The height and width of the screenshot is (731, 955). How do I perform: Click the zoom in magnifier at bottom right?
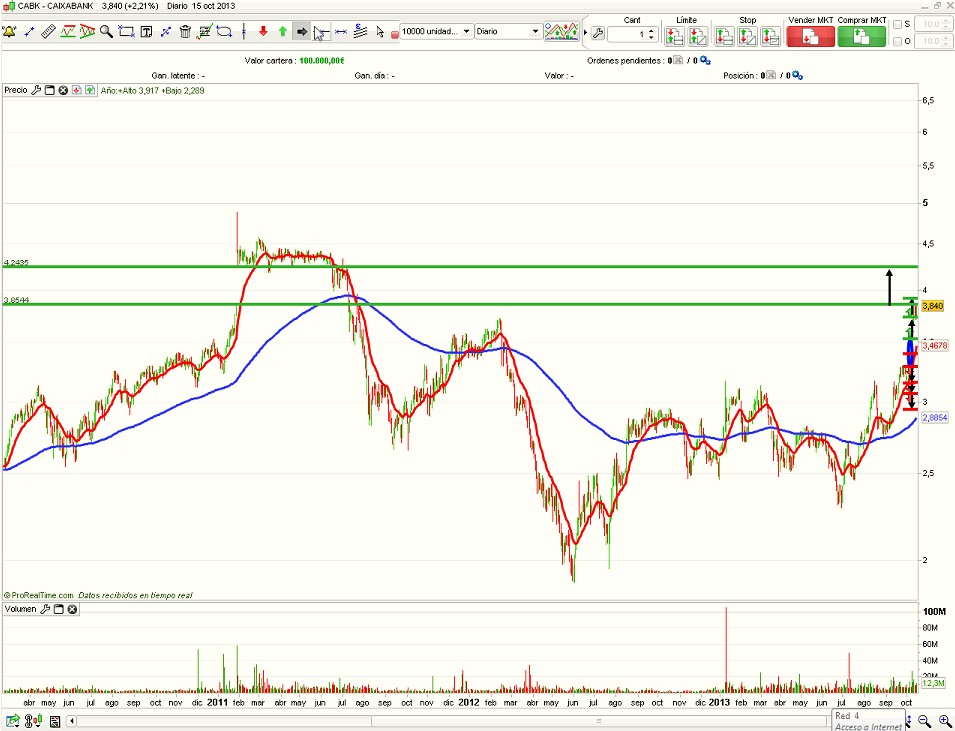(x=943, y=721)
